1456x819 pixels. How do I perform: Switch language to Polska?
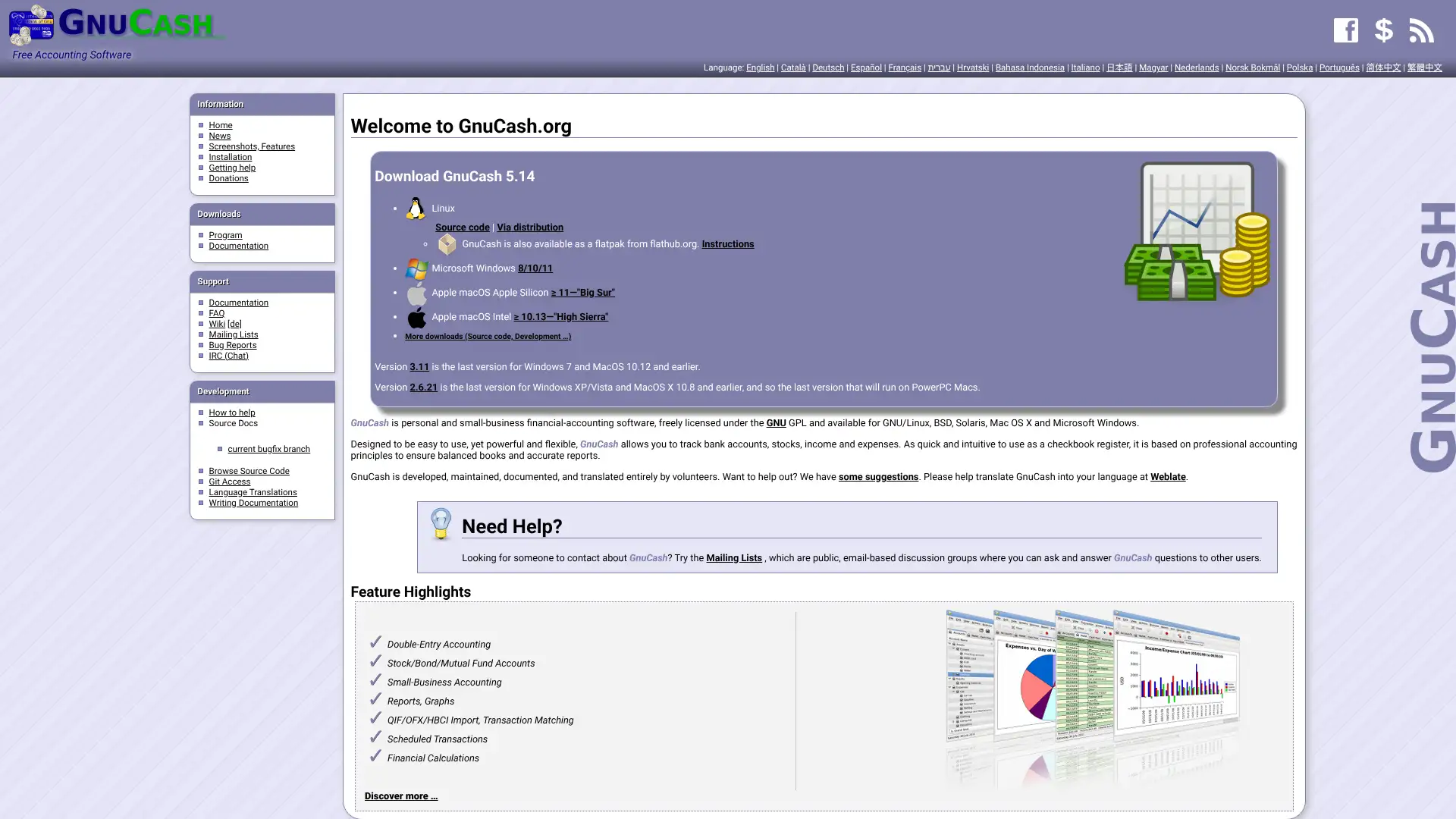[1299, 68]
